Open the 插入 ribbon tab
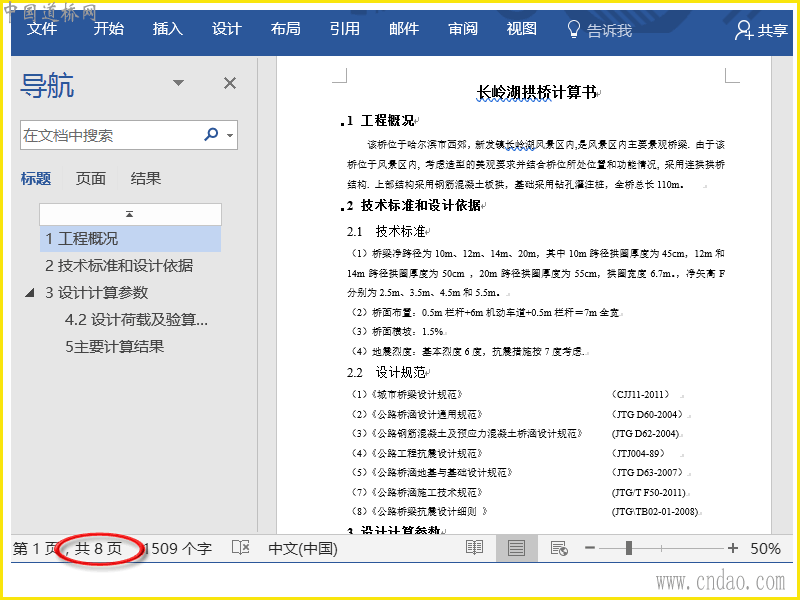 [x=167, y=29]
